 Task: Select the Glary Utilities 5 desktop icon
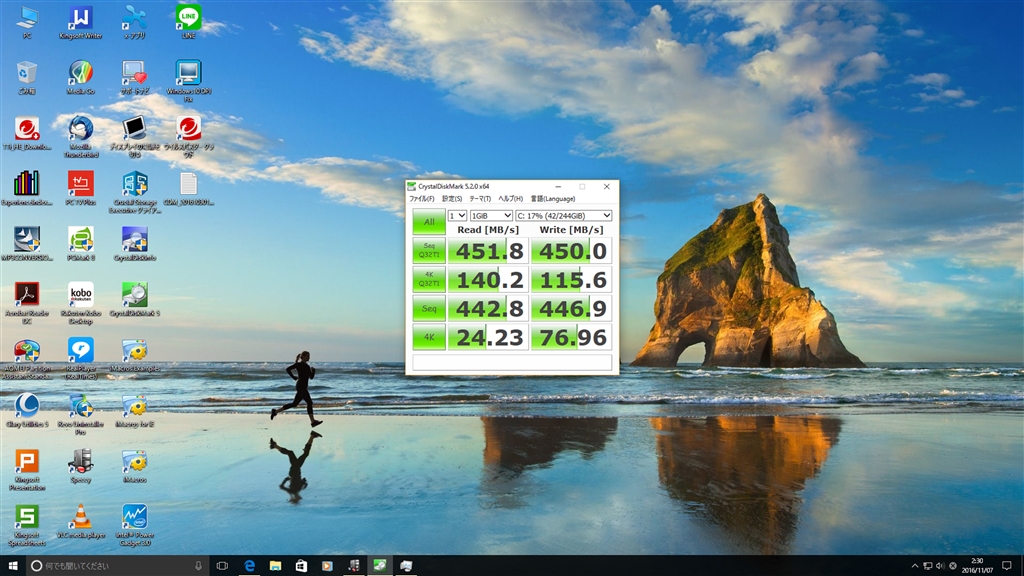27,411
